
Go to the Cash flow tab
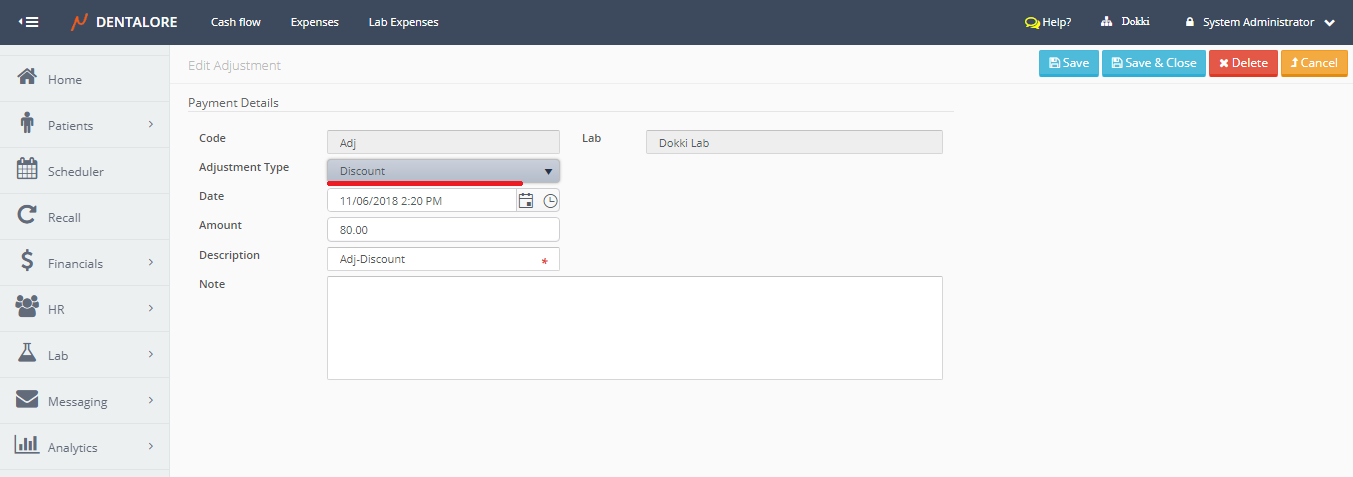coord(236,22)
